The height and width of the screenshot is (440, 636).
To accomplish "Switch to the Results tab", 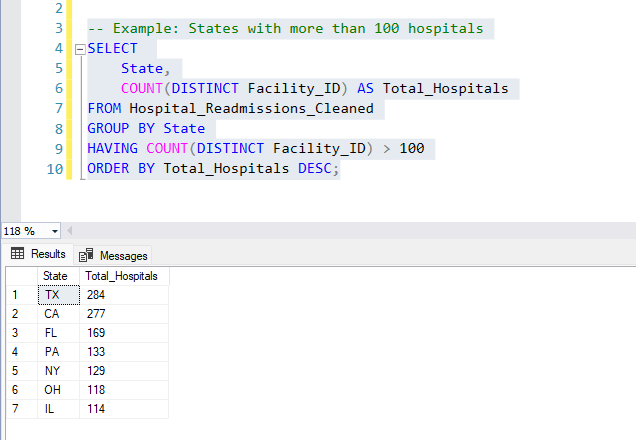I will [x=39, y=254].
